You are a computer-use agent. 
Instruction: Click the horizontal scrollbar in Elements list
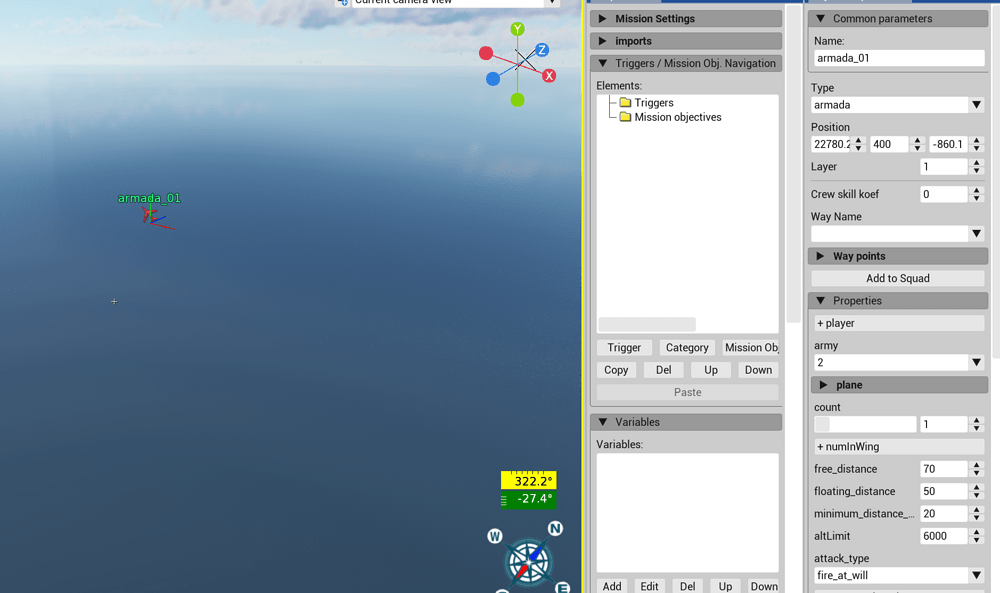[647, 324]
